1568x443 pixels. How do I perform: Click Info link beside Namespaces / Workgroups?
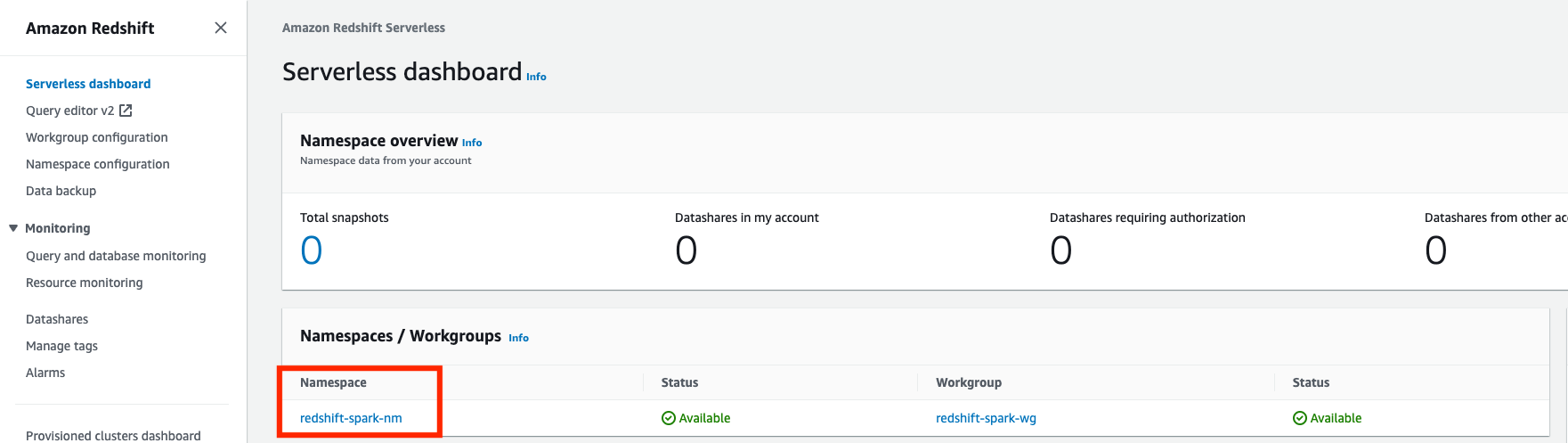pyautogui.click(x=518, y=338)
